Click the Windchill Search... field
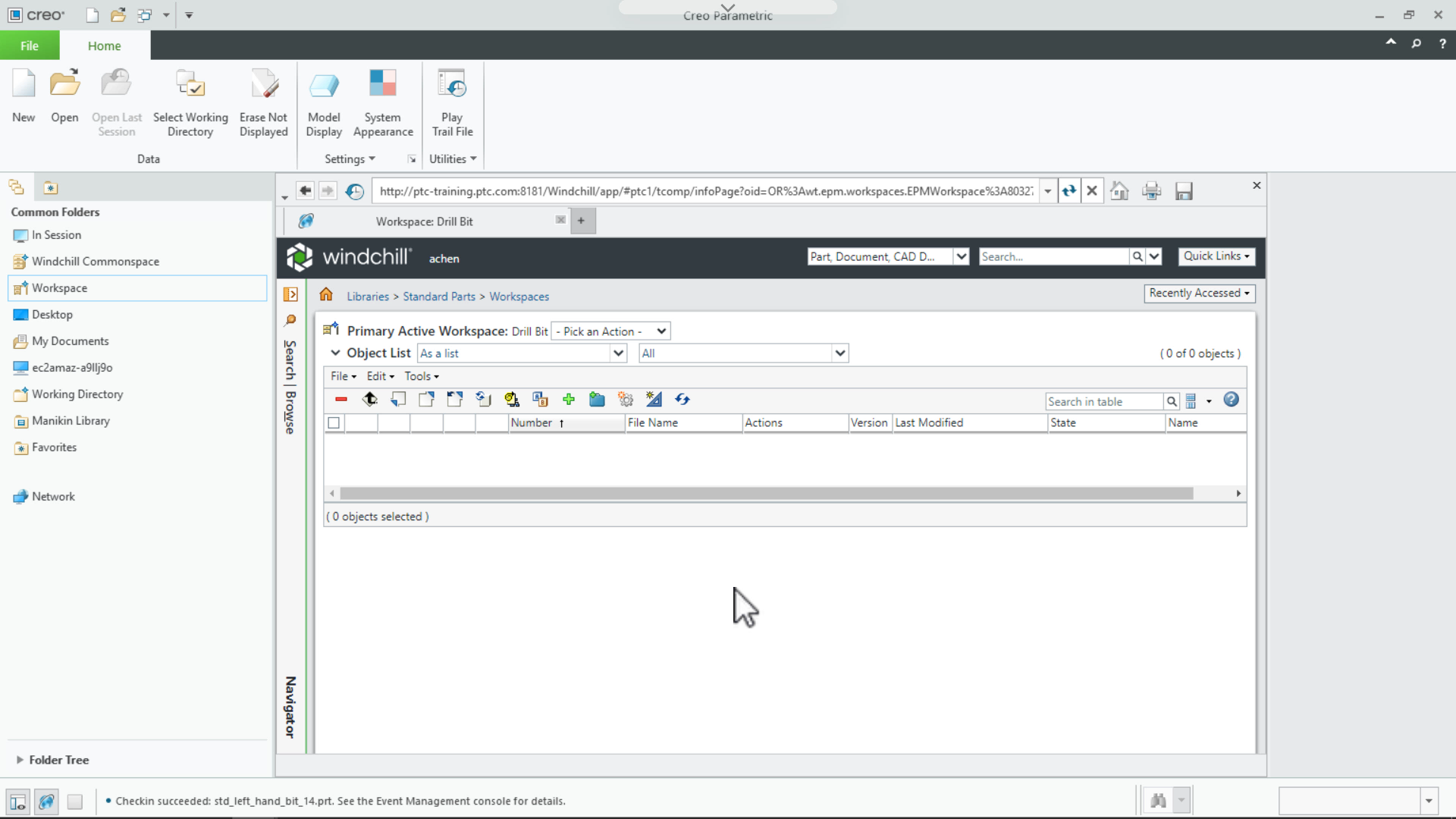Screen dimensions: 1456x819 coord(1054,256)
